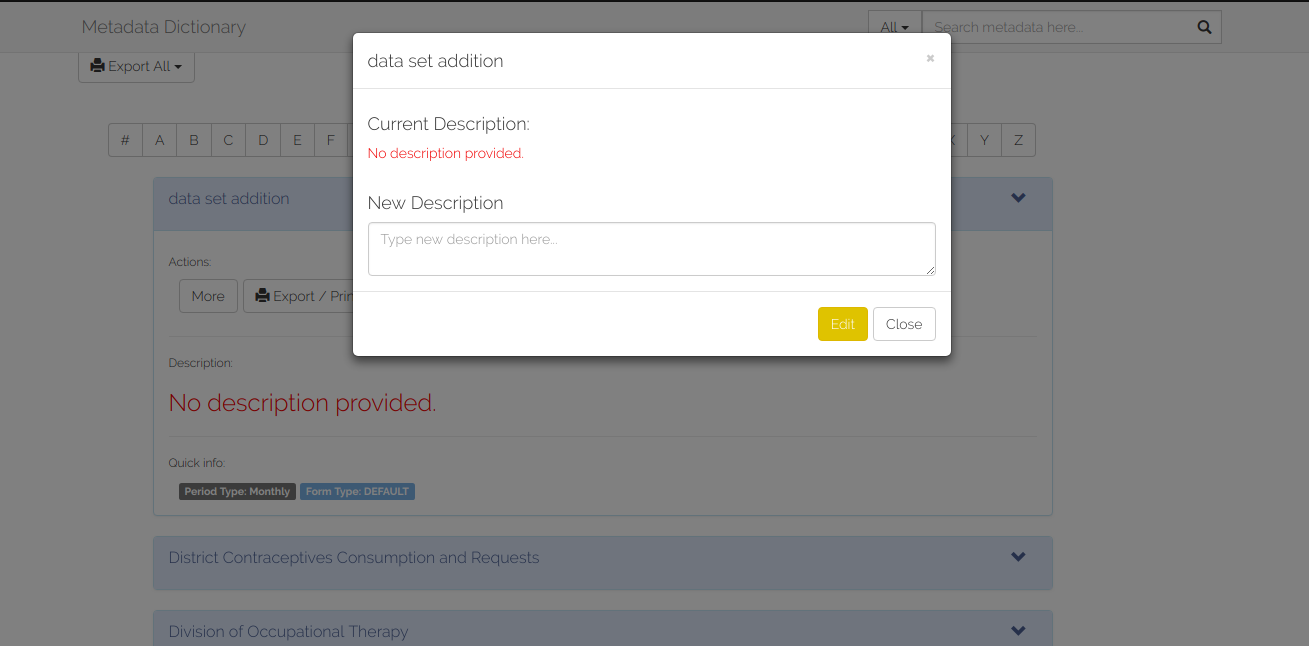
Task: Select letter Z in the alphabet filter
Action: pyautogui.click(x=1019, y=140)
